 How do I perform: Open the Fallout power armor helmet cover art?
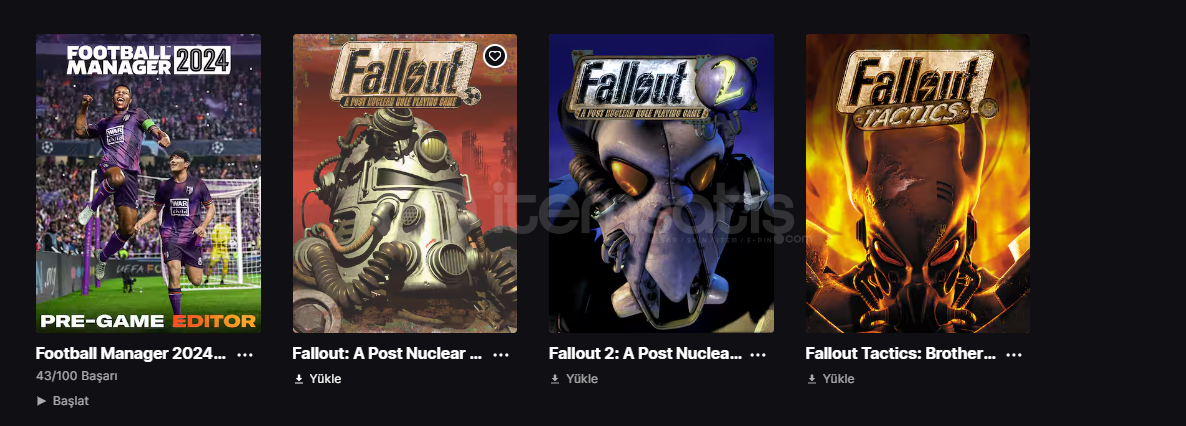[405, 183]
